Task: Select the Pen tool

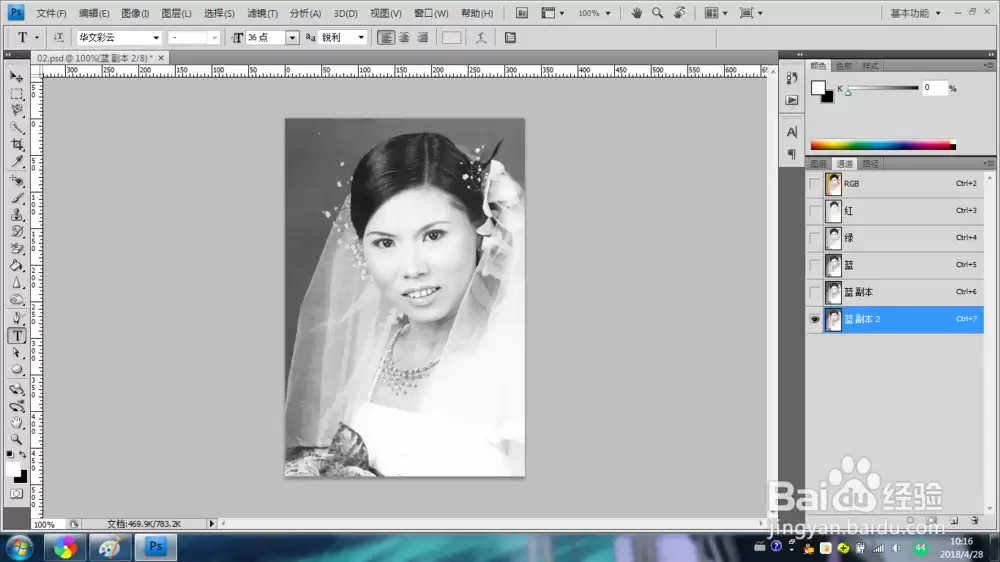Action: click(17, 318)
